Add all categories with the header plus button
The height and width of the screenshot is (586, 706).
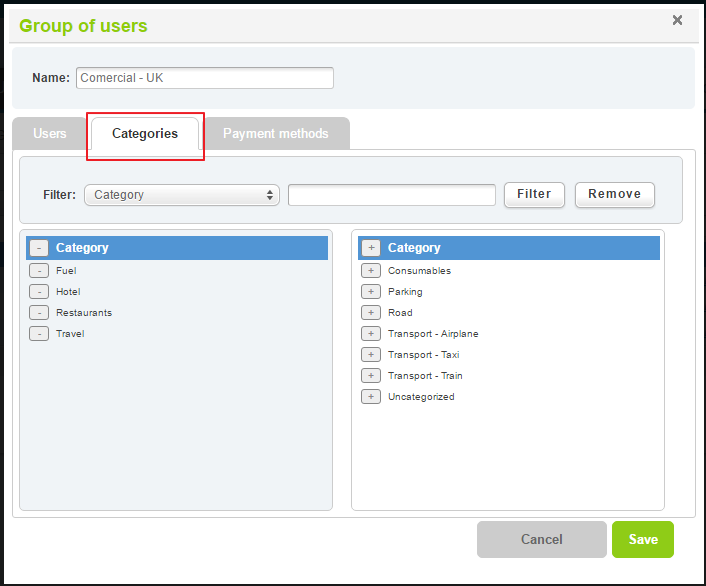coord(371,248)
